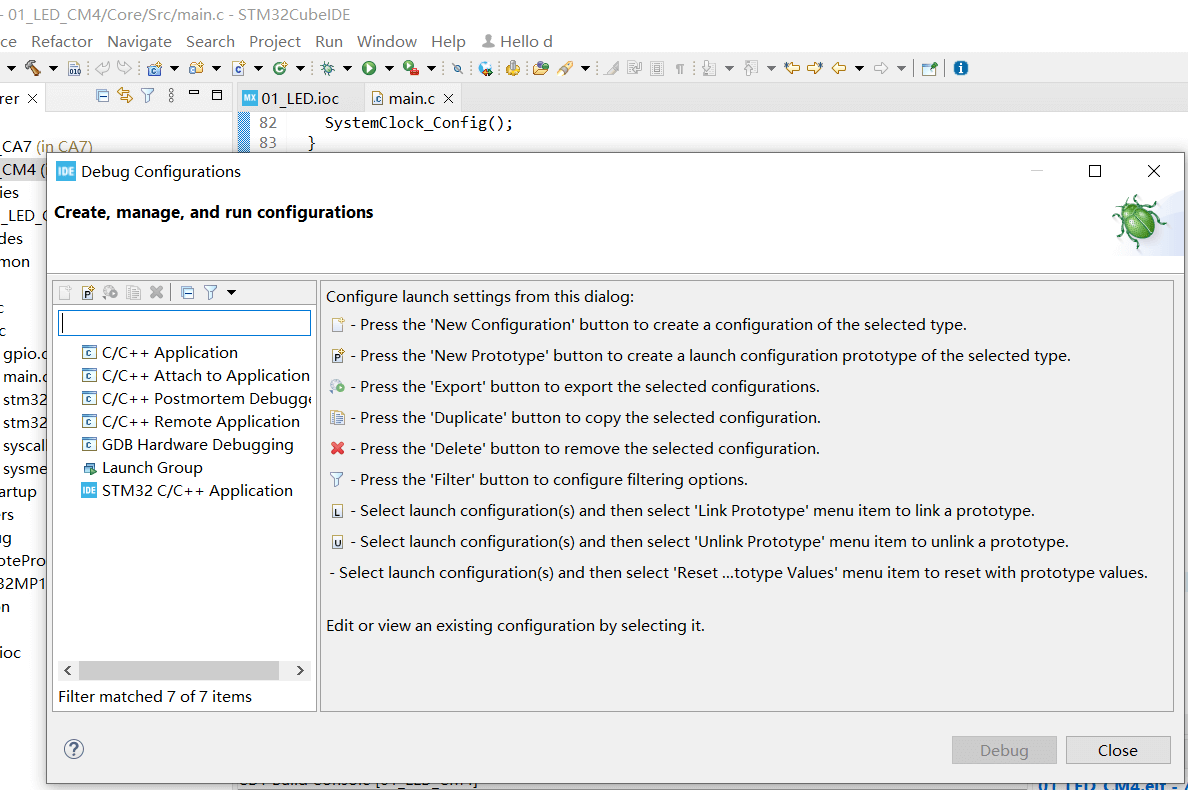
Task: Click the new C project icon
Action: [x=155, y=69]
